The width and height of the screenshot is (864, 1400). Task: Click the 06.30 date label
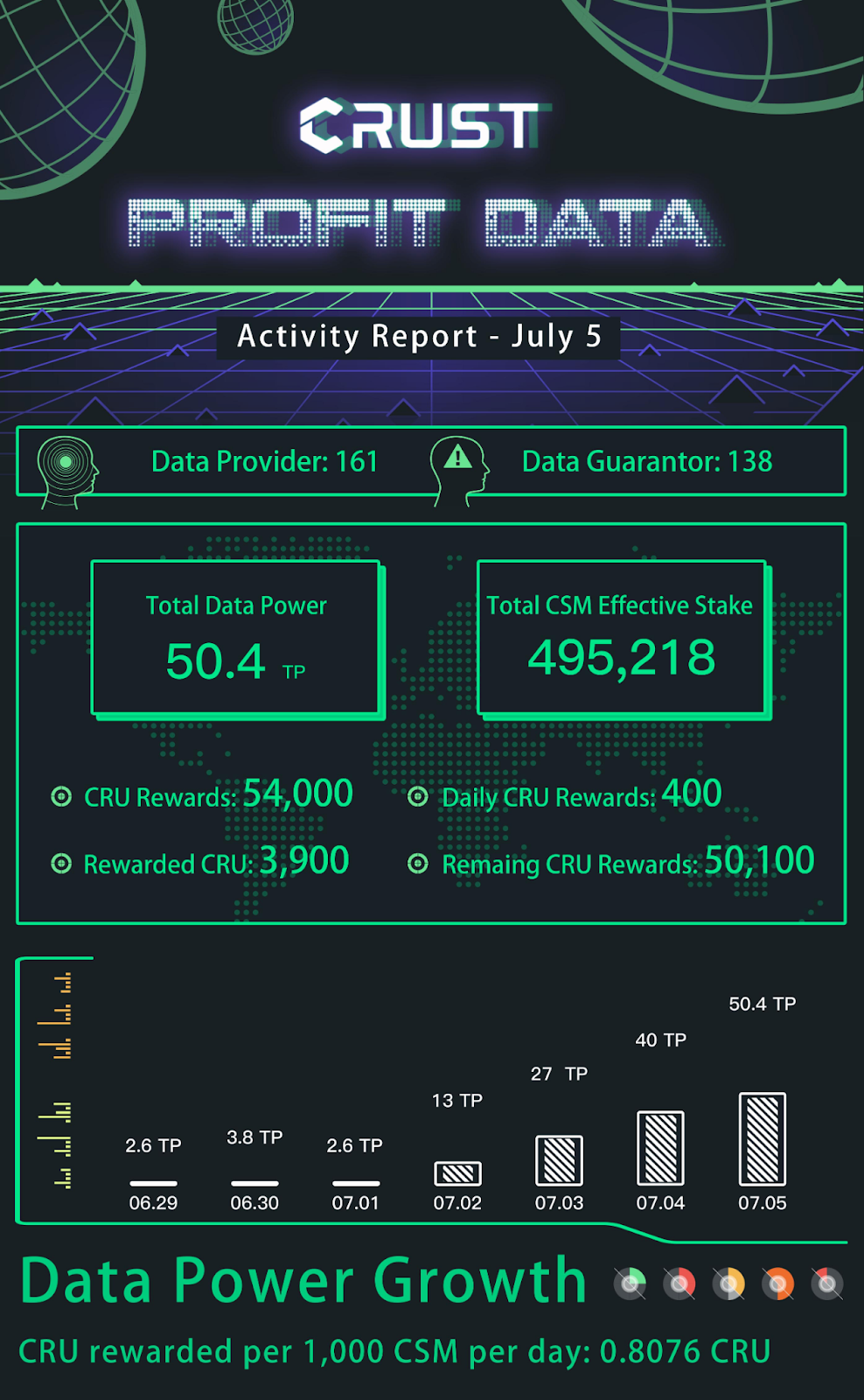click(x=254, y=1203)
